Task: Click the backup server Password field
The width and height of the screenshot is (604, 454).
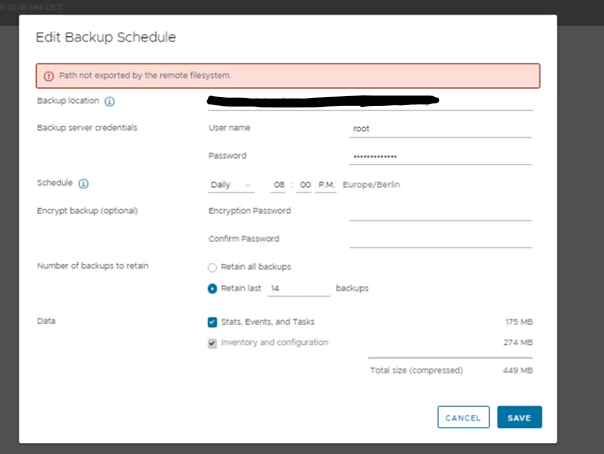Action: [x=441, y=156]
